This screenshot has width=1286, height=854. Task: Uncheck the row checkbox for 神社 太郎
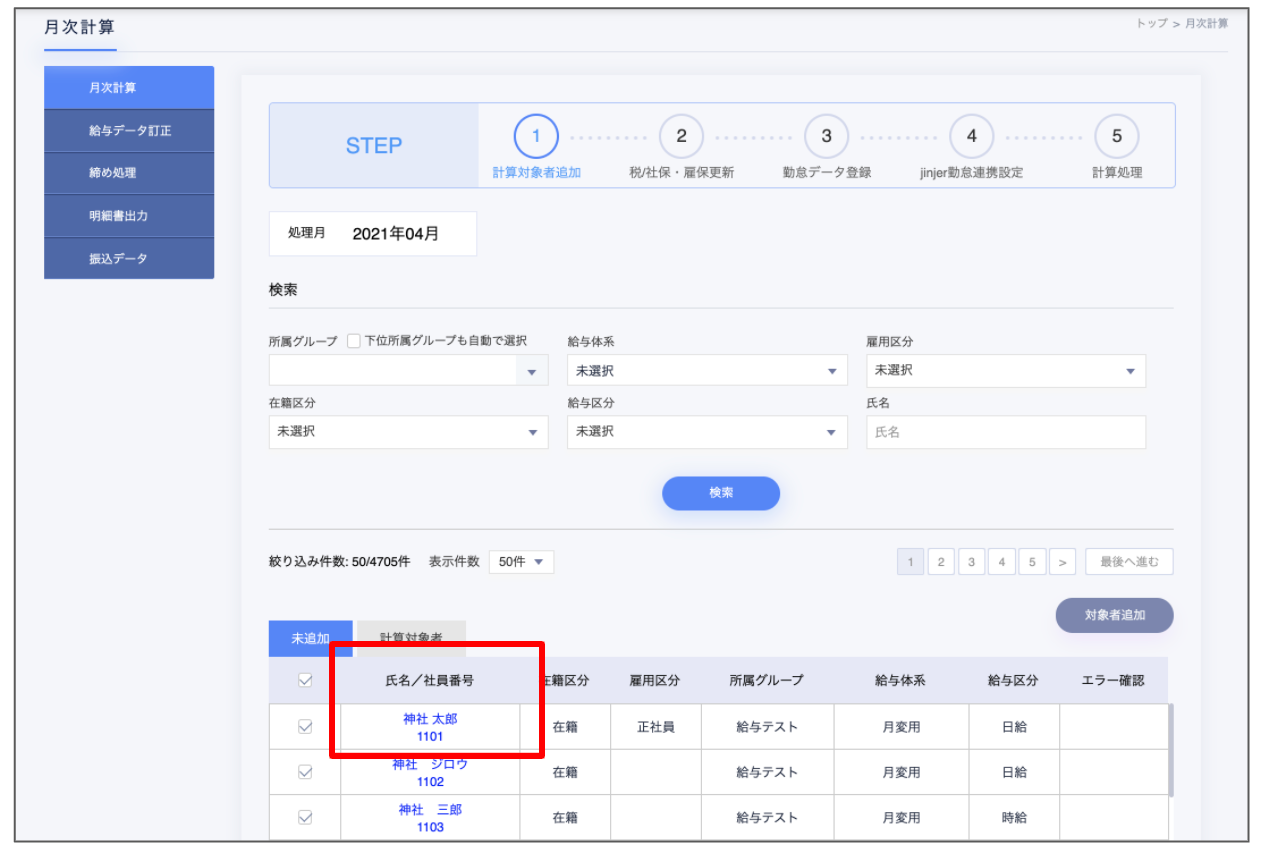point(305,727)
